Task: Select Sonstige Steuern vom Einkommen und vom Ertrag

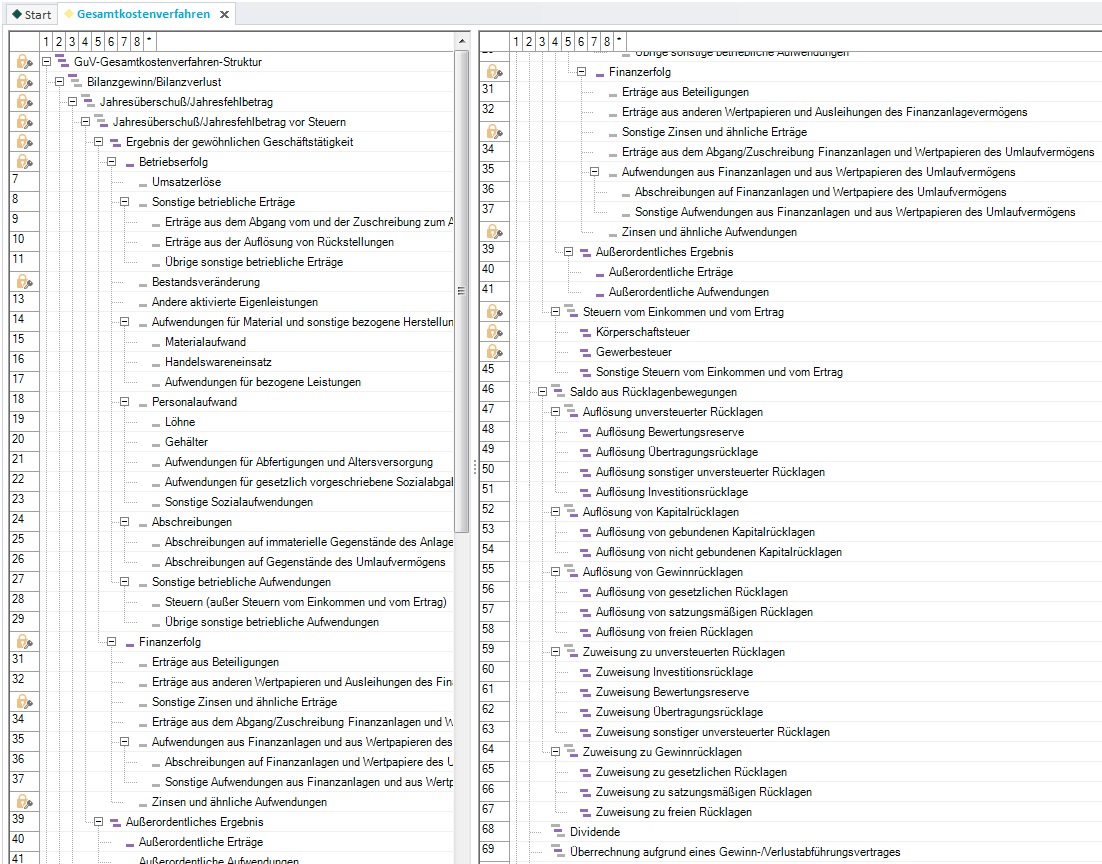Action: 719,372
